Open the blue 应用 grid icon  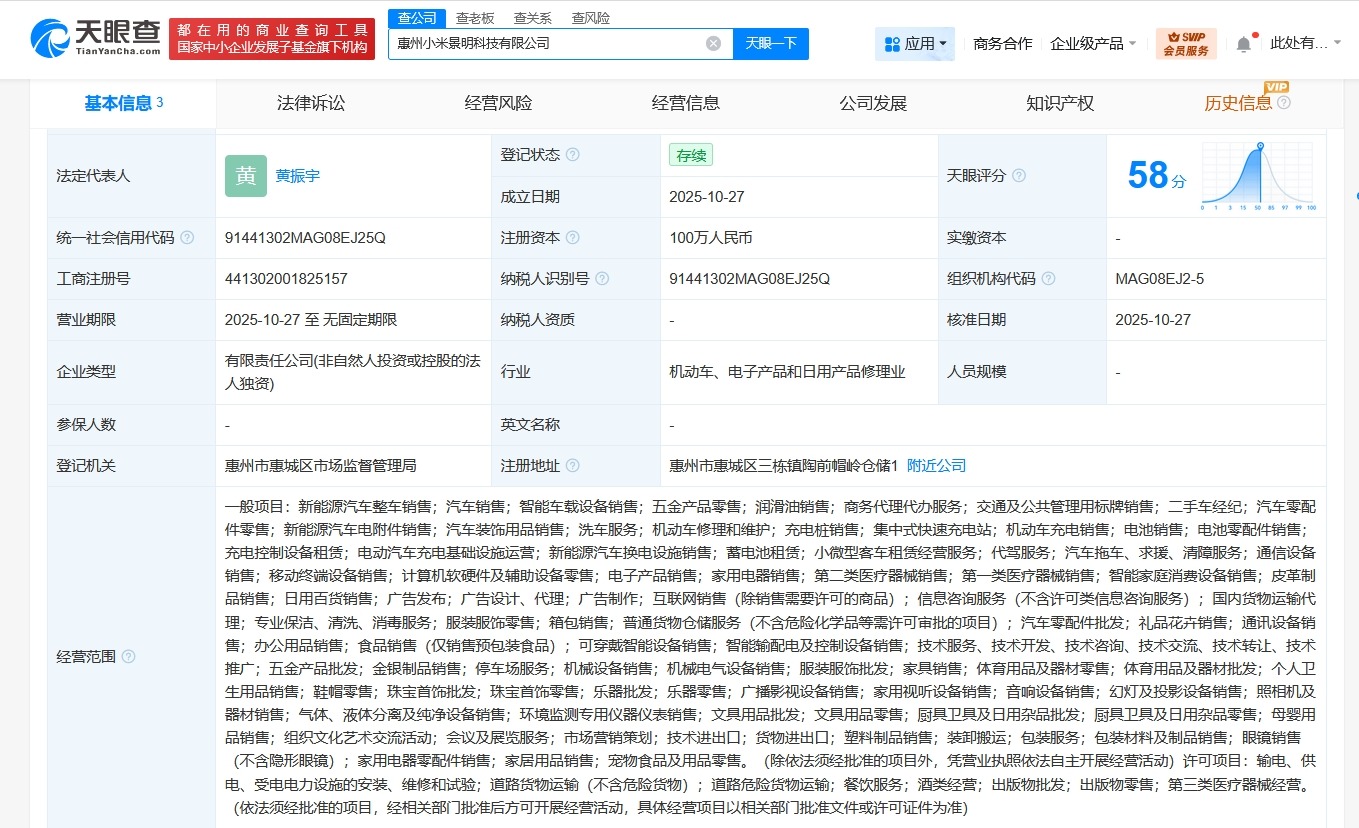pos(893,43)
